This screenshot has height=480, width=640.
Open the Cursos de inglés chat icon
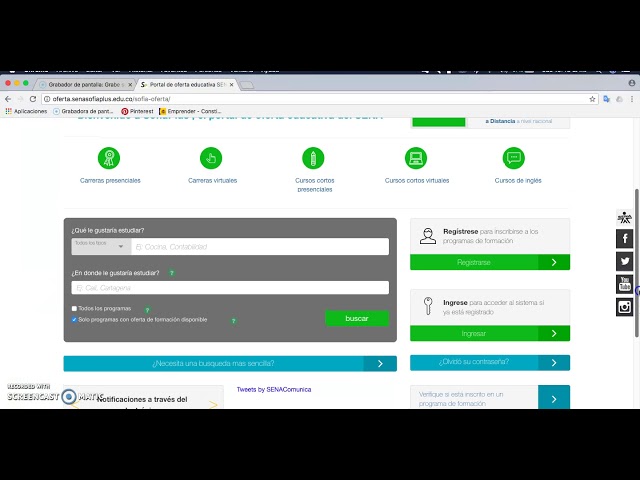click(514, 158)
